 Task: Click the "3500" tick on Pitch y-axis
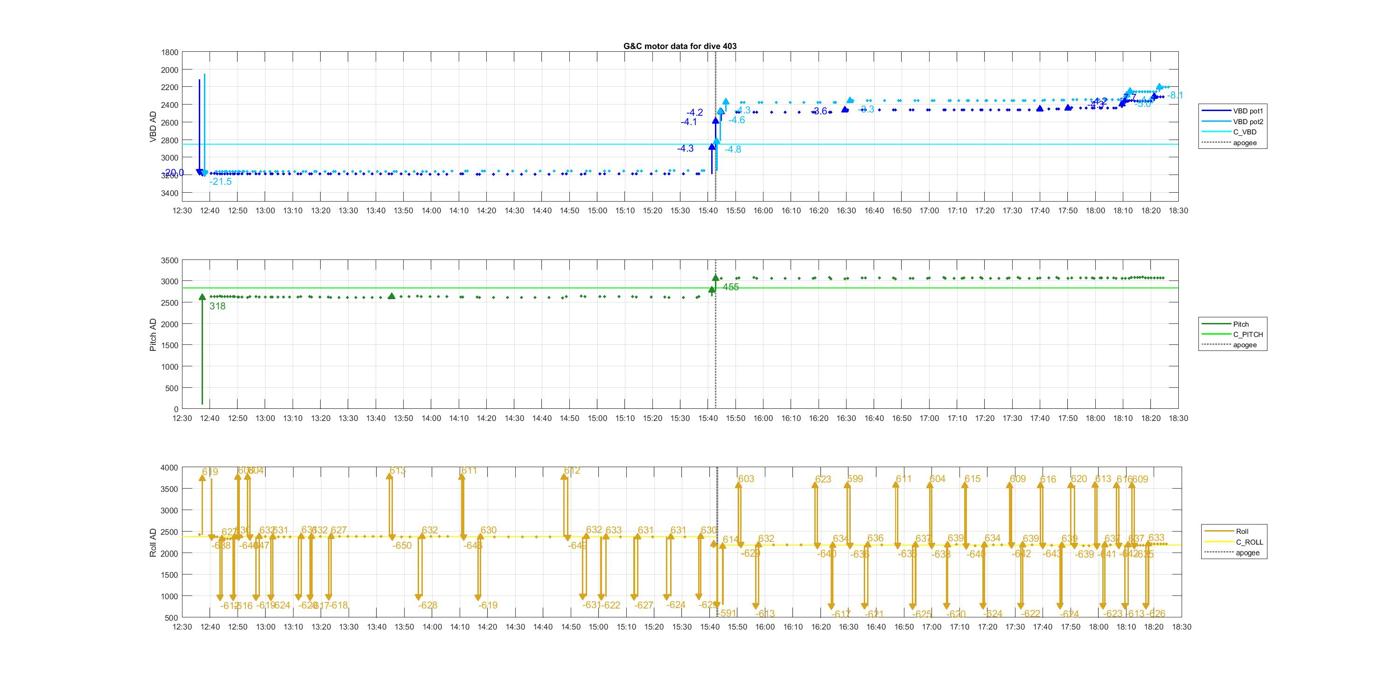pyautogui.click(x=170, y=260)
